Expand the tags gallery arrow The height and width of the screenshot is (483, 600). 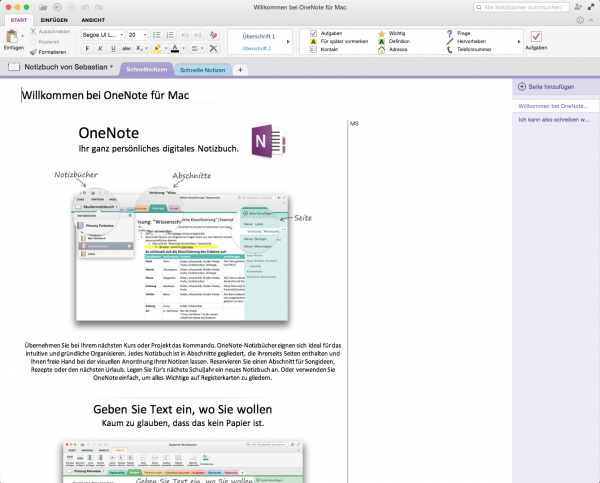click(519, 41)
